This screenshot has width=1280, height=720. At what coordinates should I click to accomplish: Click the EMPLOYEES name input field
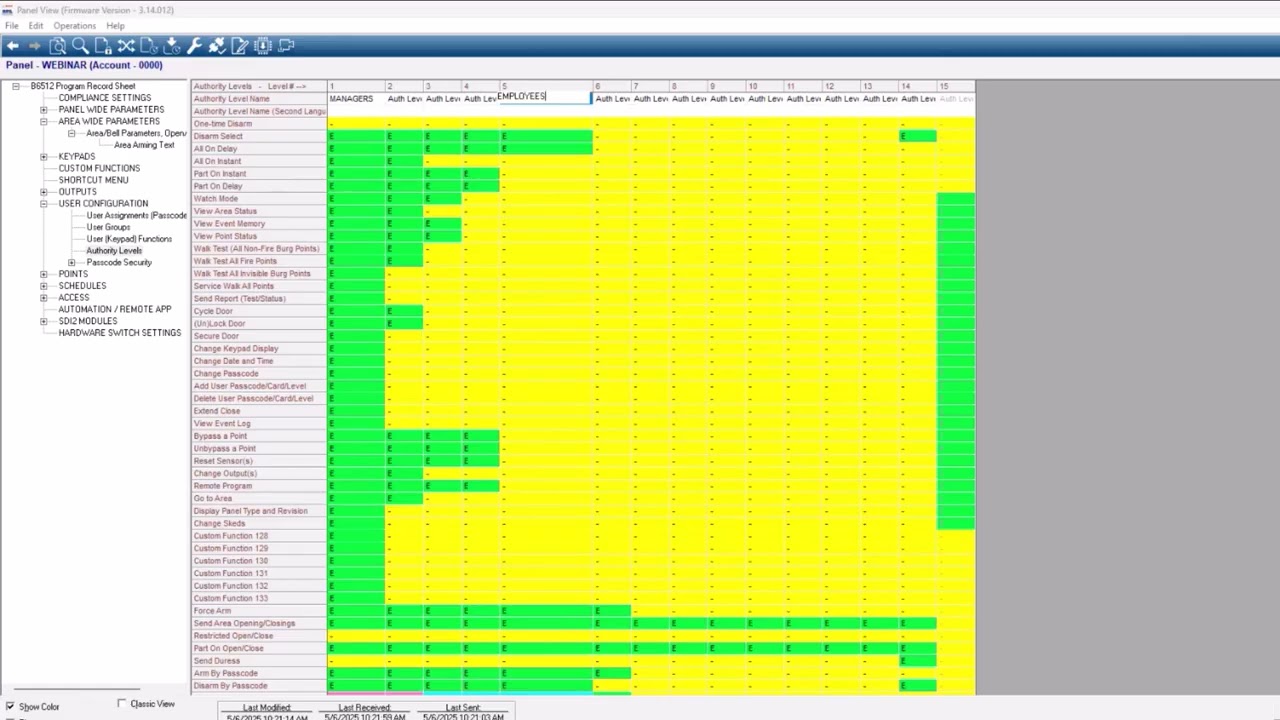544,97
